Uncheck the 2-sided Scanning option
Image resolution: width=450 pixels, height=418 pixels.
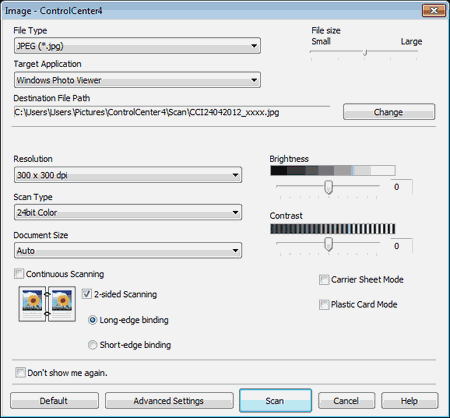(87, 294)
